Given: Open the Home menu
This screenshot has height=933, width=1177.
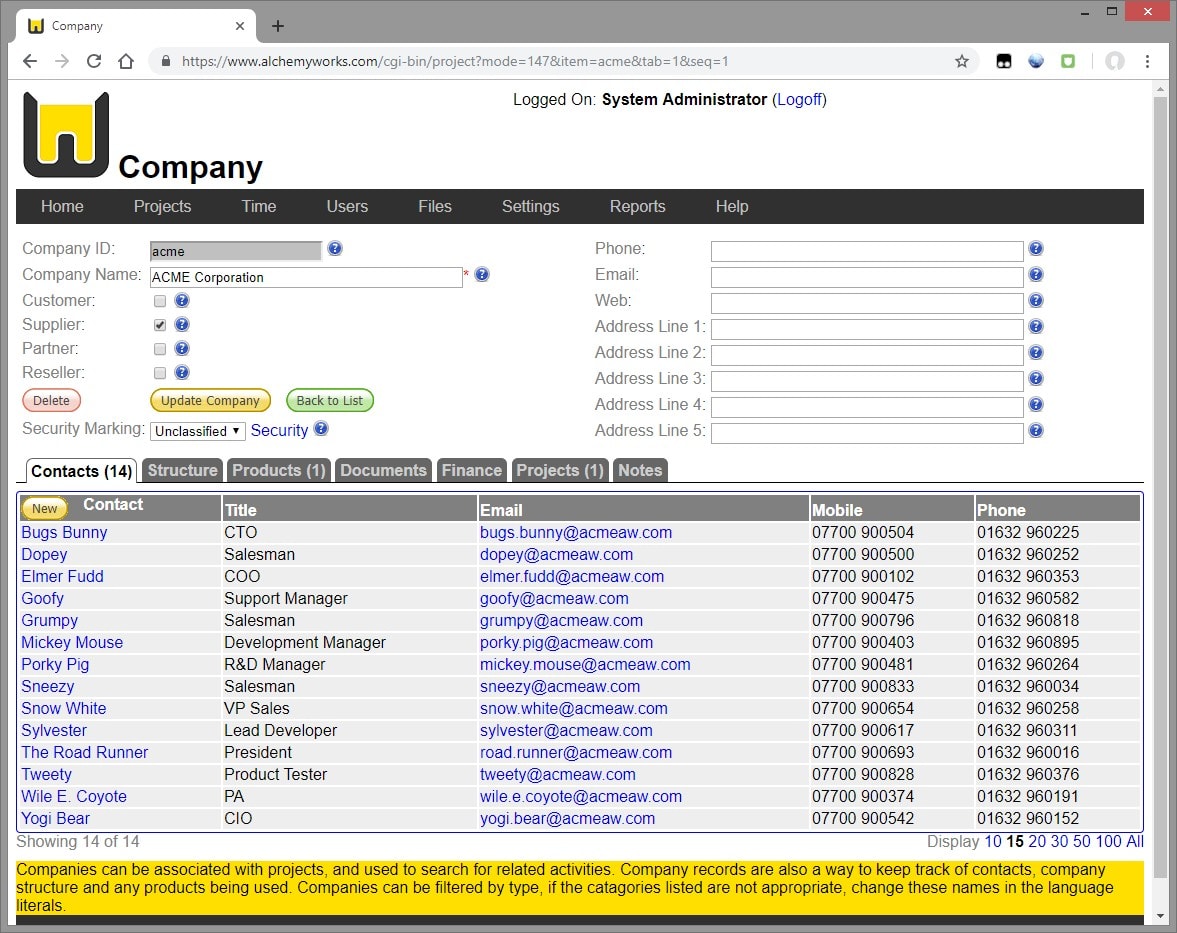Looking at the screenshot, I should 62,206.
